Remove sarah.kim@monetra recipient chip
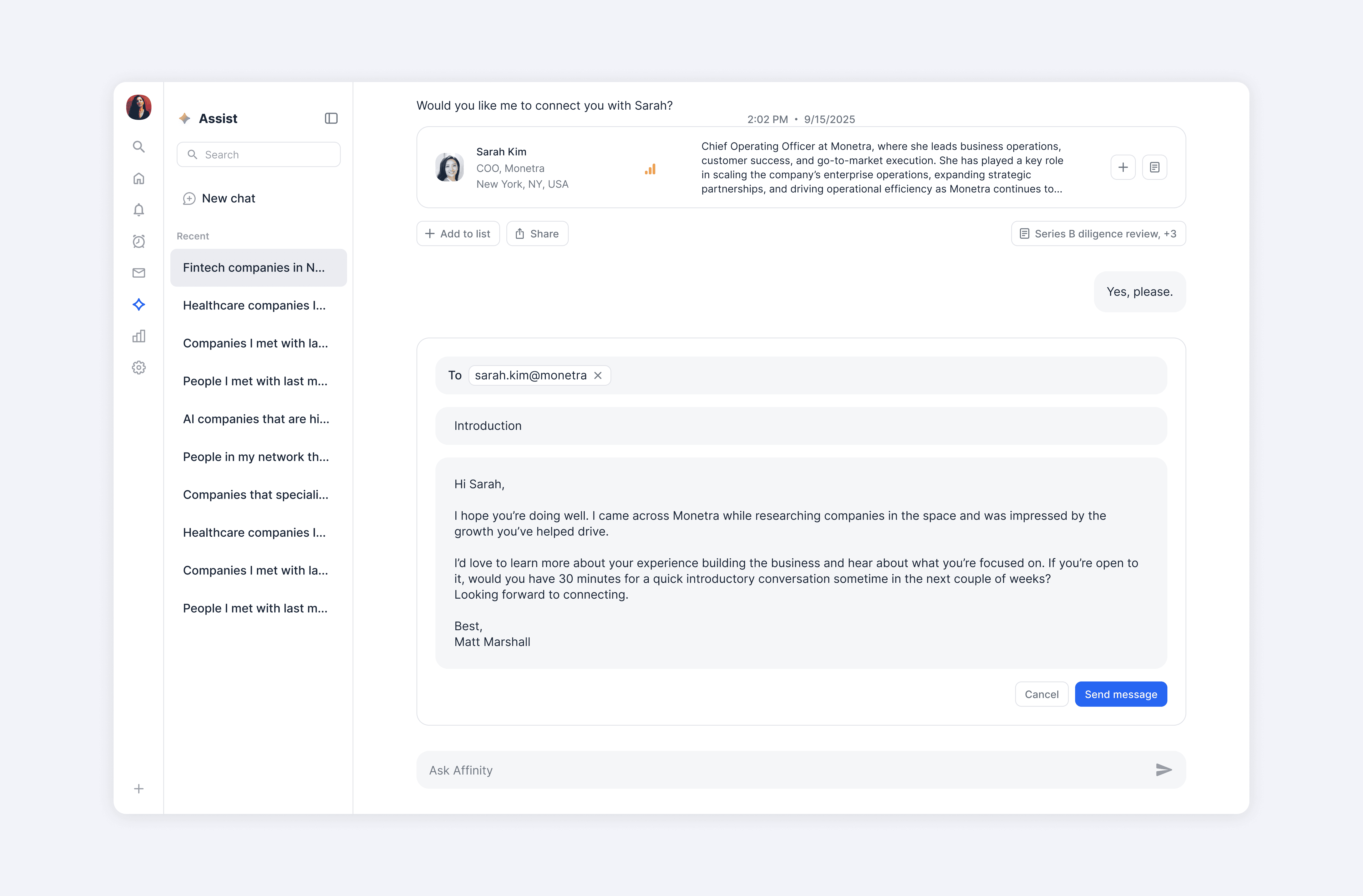 (598, 376)
